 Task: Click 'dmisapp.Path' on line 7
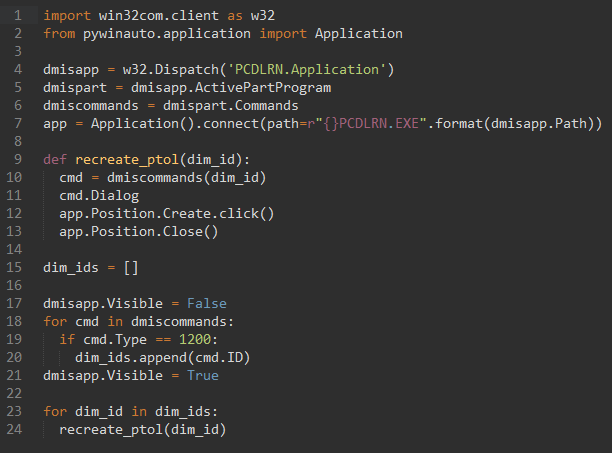(x=539, y=124)
